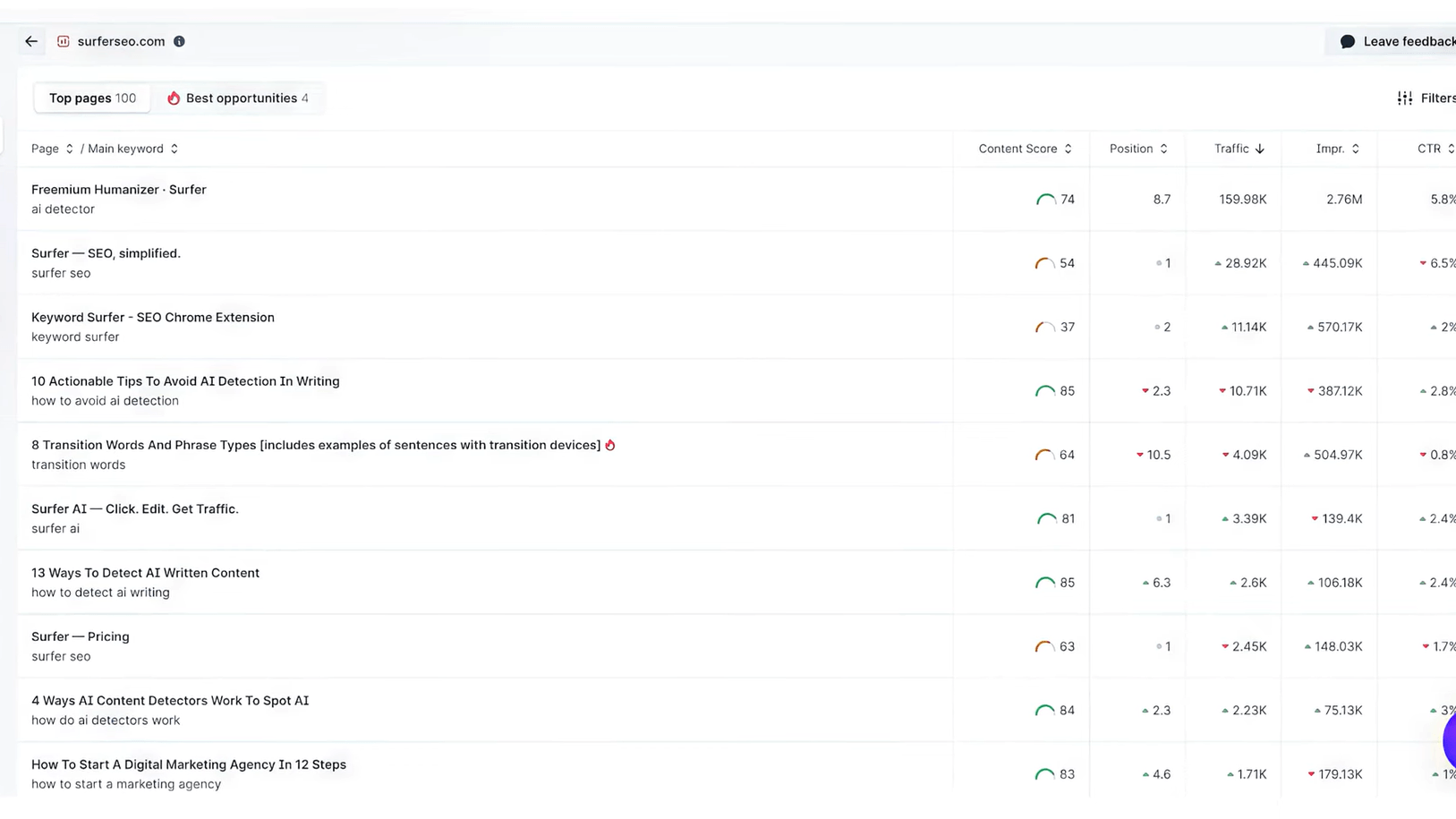Click the back arrow icon
1456x819 pixels.
[x=31, y=41]
